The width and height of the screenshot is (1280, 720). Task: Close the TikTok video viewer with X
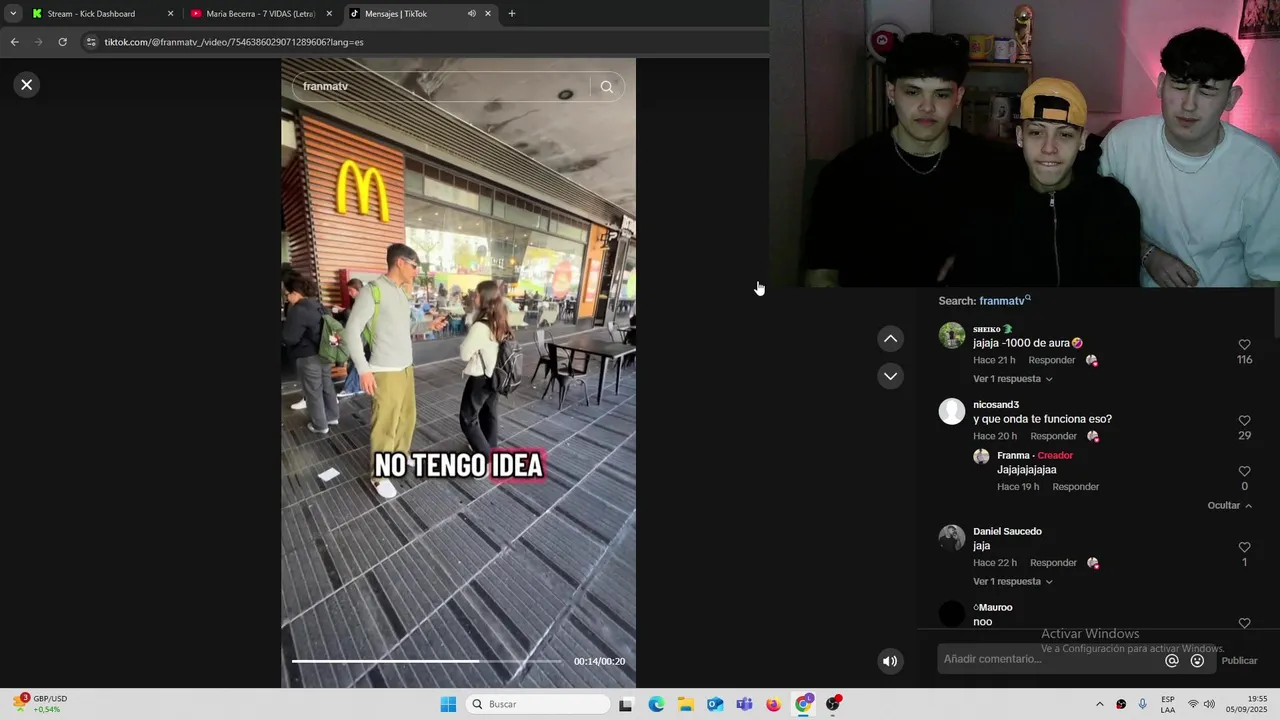(27, 85)
